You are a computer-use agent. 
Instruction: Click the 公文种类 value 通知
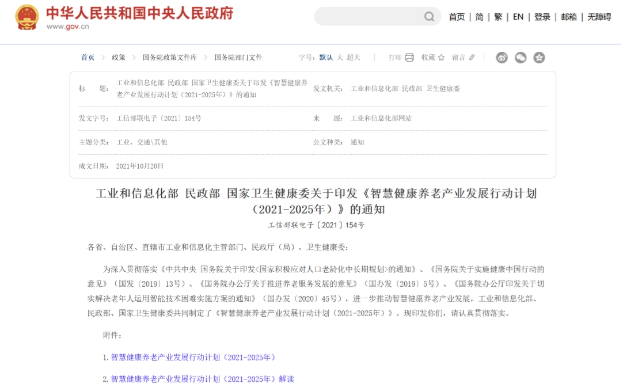point(357,142)
